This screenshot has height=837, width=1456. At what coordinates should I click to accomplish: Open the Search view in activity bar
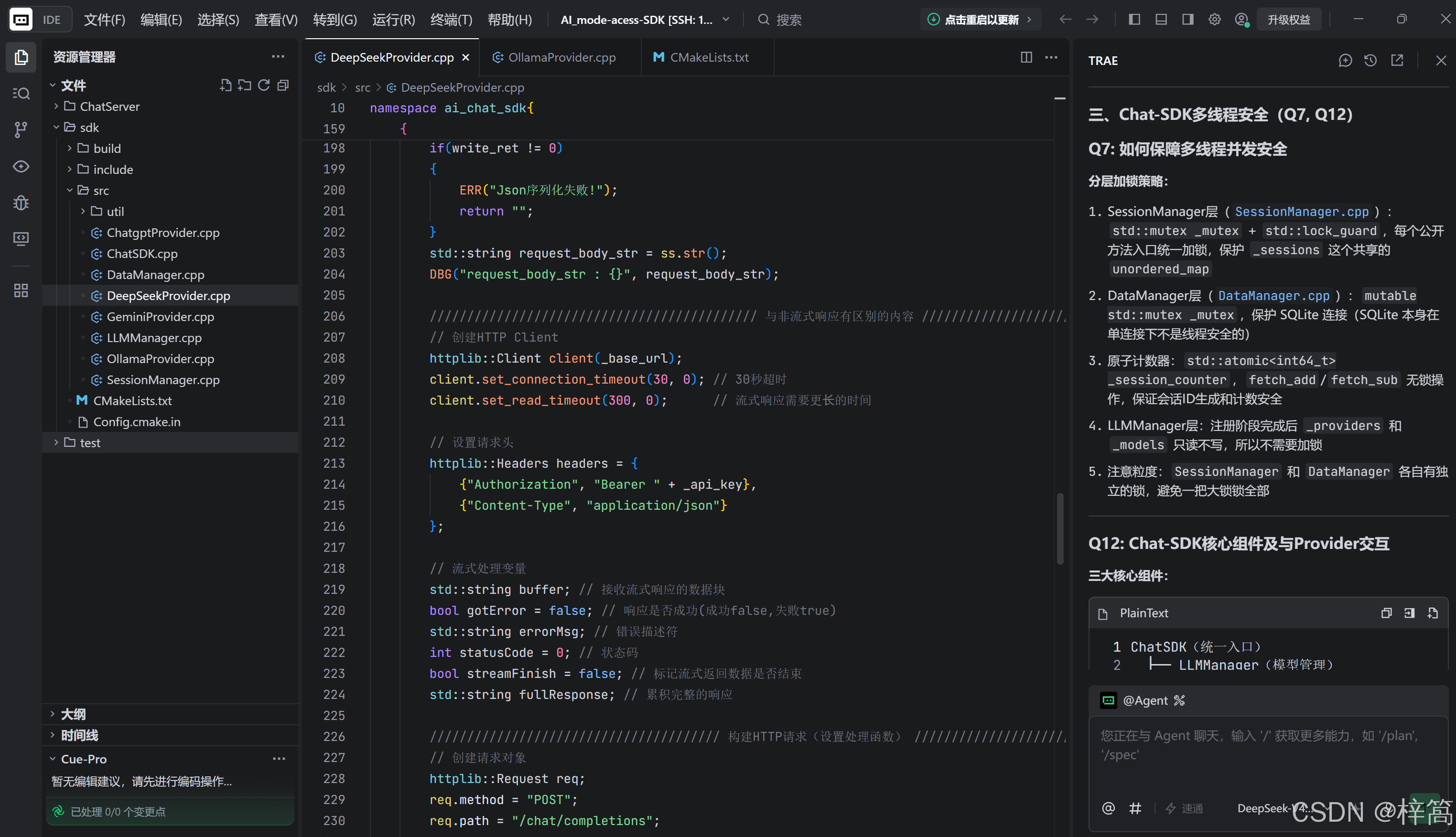point(22,93)
